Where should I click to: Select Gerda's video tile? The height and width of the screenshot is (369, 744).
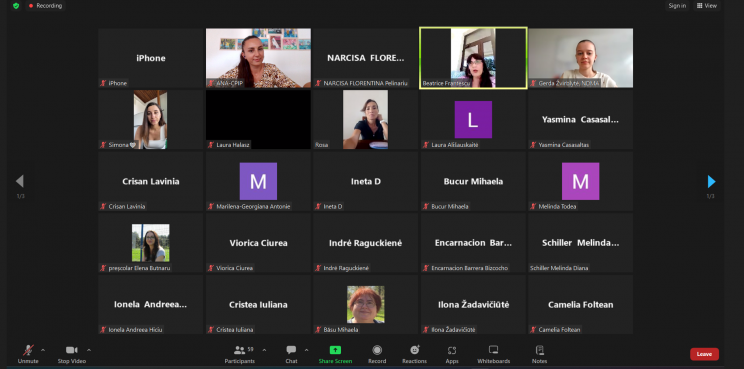(x=580, y=58)
